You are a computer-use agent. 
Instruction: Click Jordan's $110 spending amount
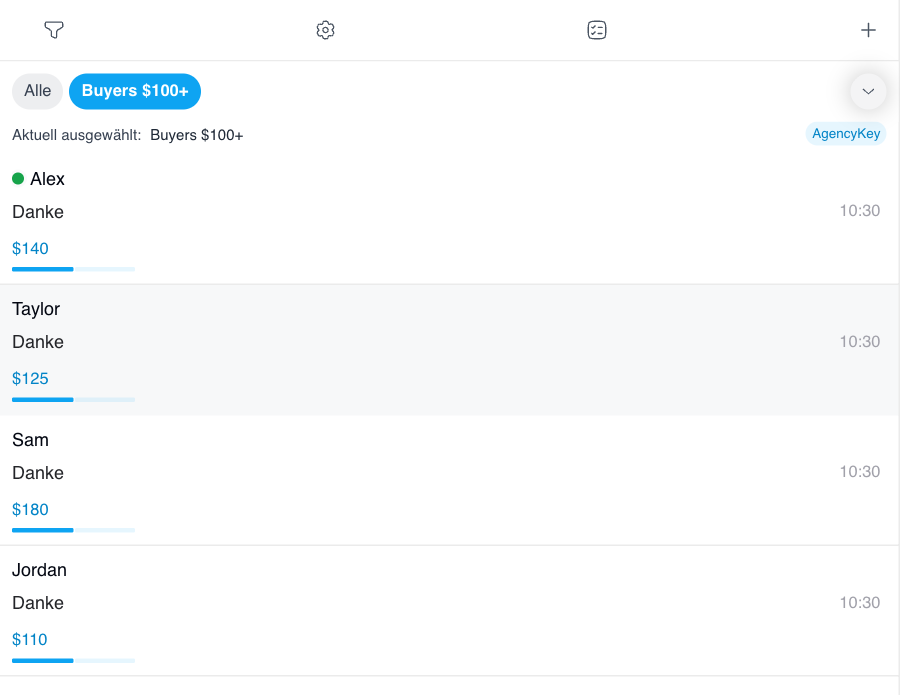click(30, 640)
